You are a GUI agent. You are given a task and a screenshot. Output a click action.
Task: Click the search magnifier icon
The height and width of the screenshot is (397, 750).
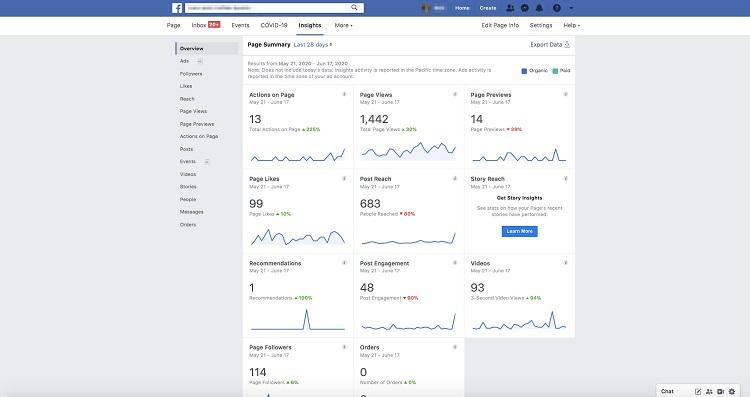click(x=354, y=8)
